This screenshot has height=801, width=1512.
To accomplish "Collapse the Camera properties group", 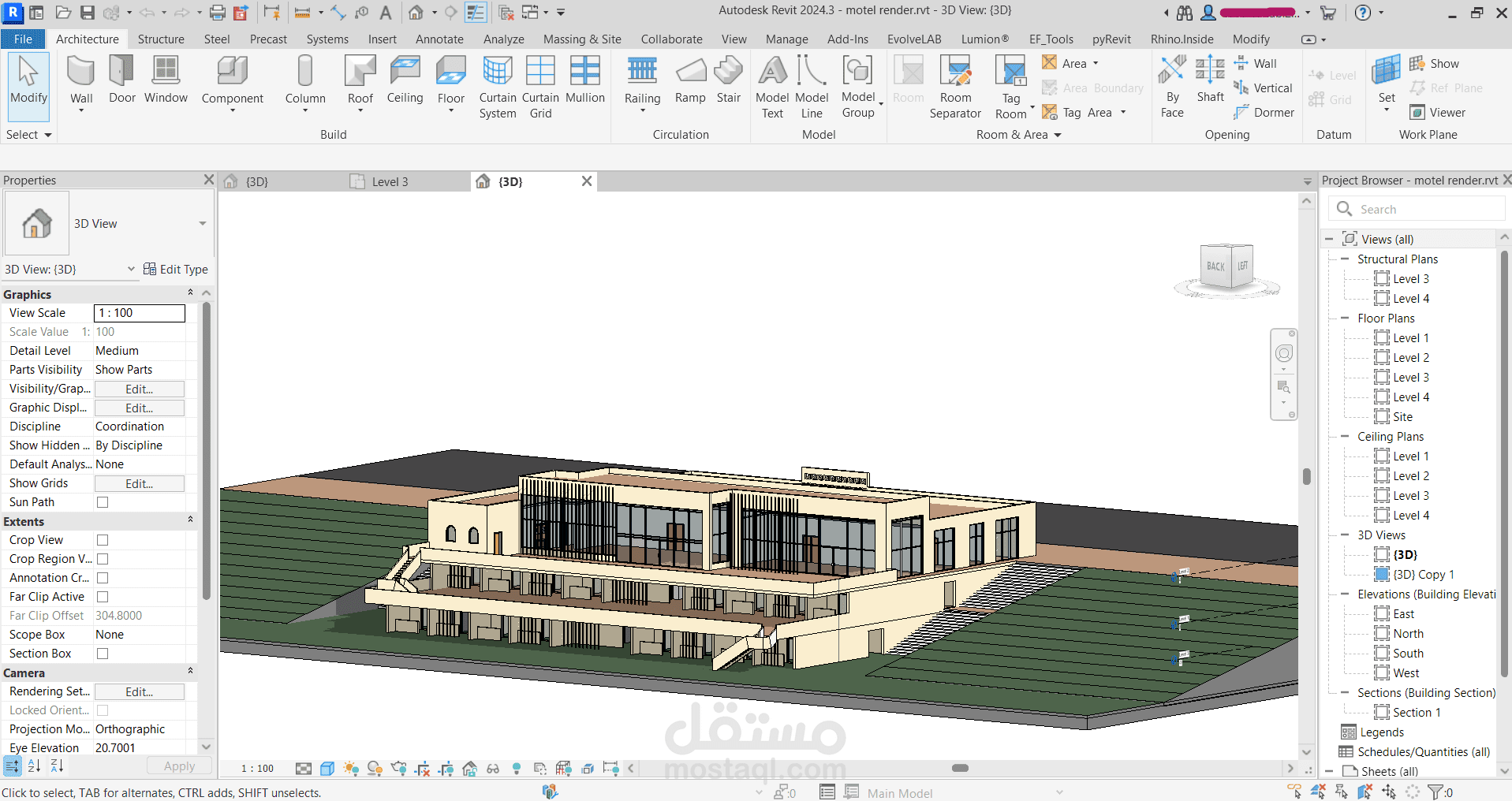I will point(190,672).
